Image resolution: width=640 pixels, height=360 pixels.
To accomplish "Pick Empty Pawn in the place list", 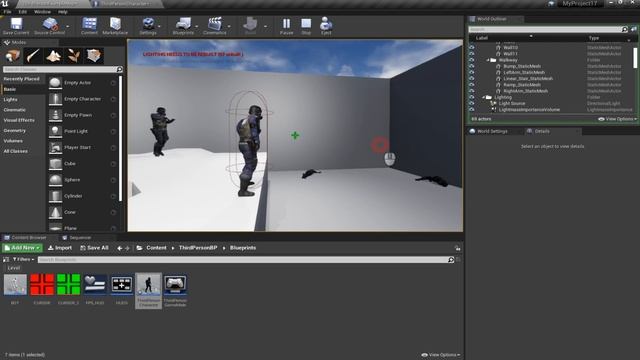I will point(83,115).
